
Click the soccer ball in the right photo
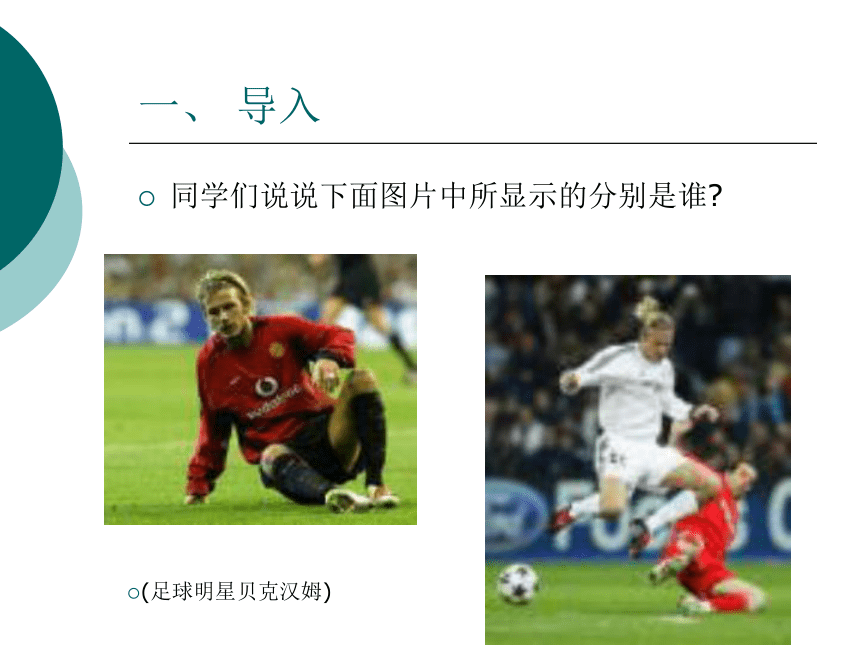(x=517, y=585)
